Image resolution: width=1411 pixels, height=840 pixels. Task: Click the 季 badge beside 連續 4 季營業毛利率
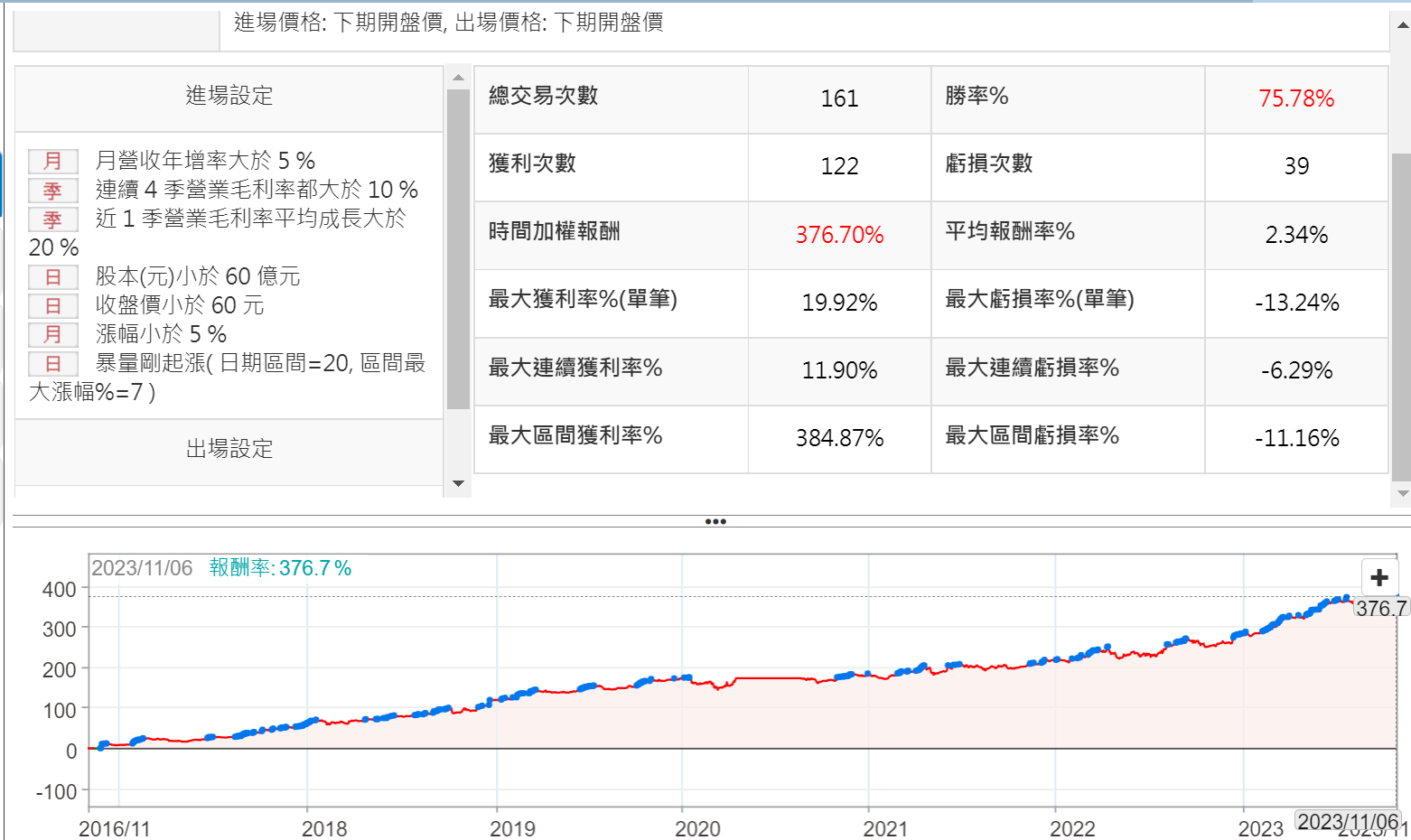point(52,190)
